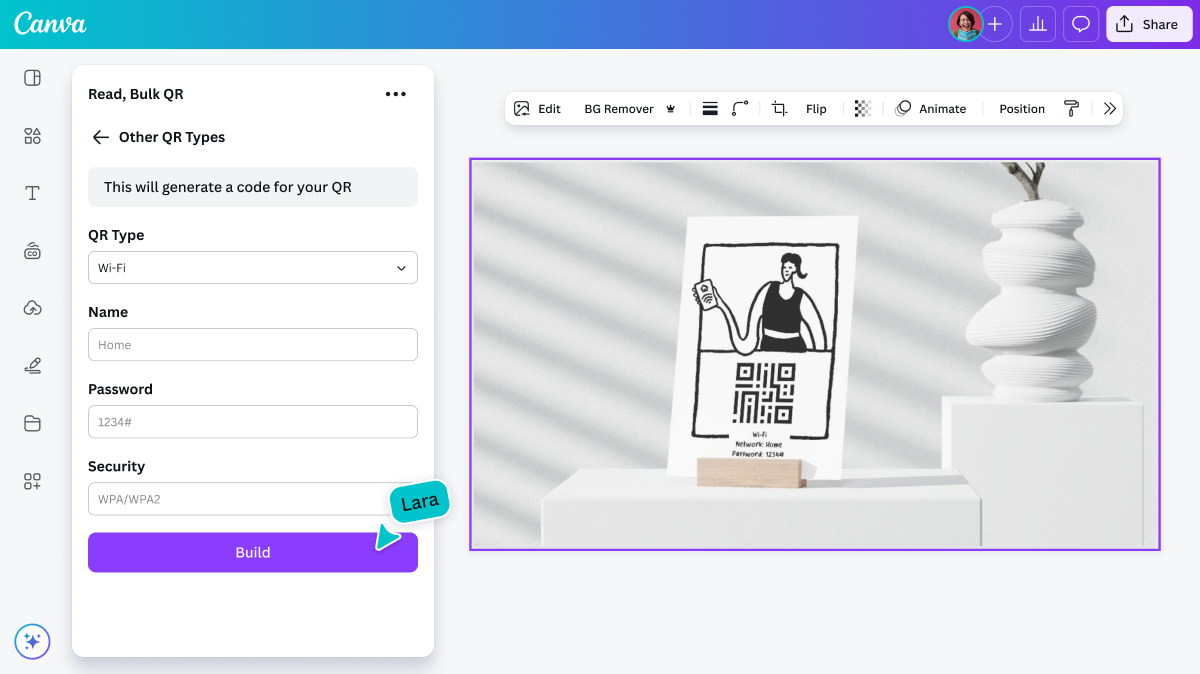The width and height of the screenshot is (1200, 674).
Task: Go back to Other QR Types
Action: 100,137
